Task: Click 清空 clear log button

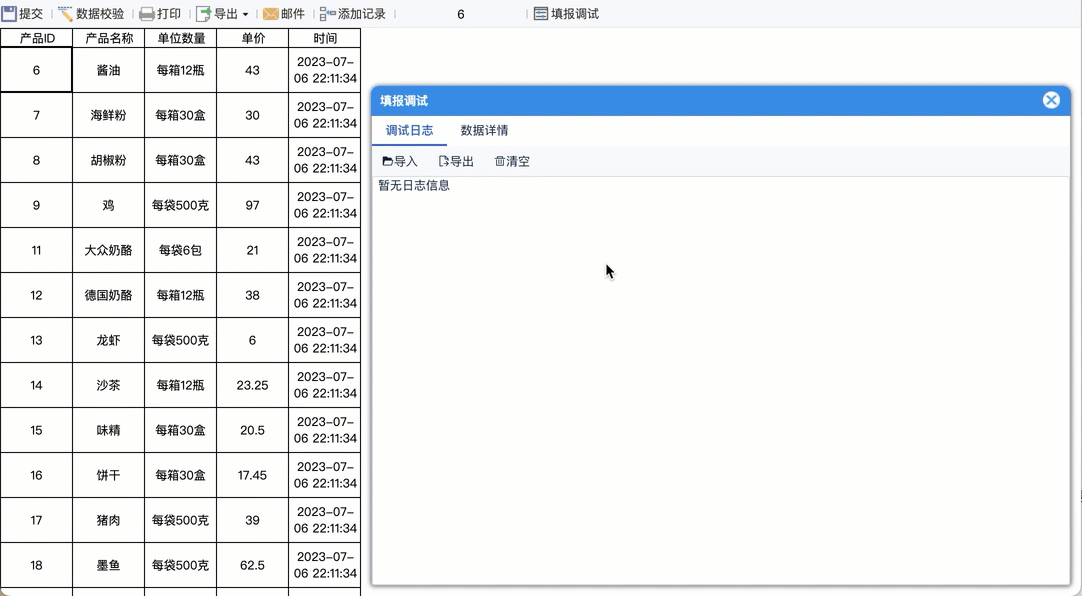Action: tap(512, 161)
